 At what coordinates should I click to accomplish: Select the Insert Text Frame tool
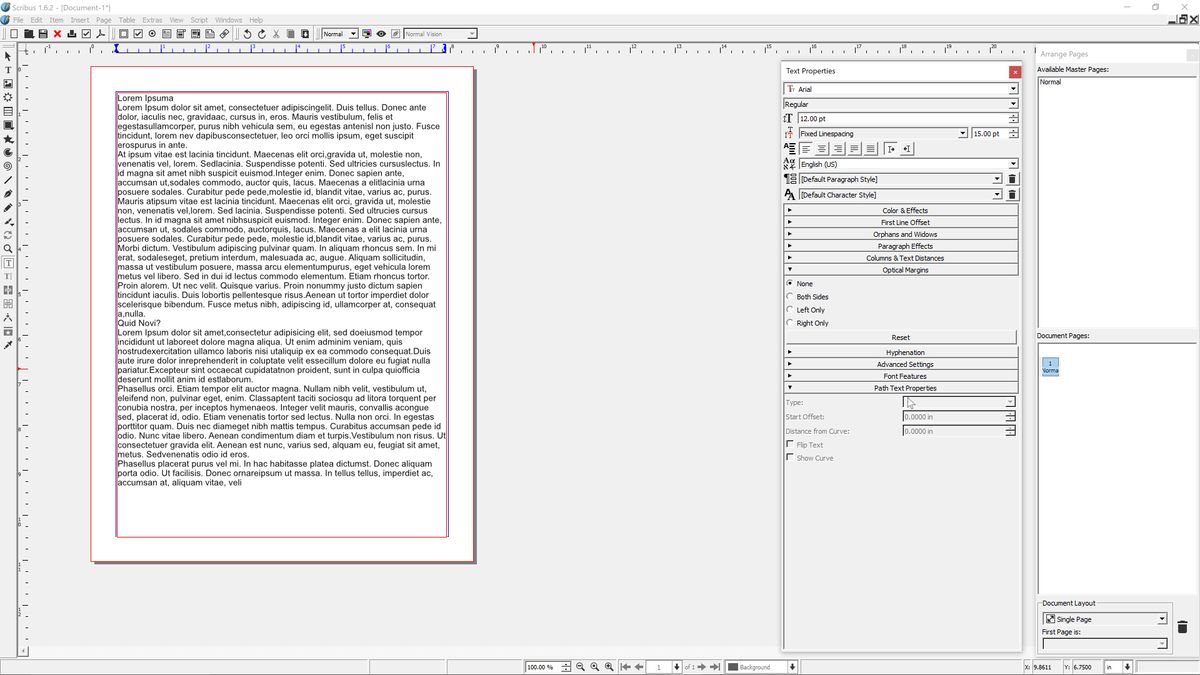(x=8, y=71)
